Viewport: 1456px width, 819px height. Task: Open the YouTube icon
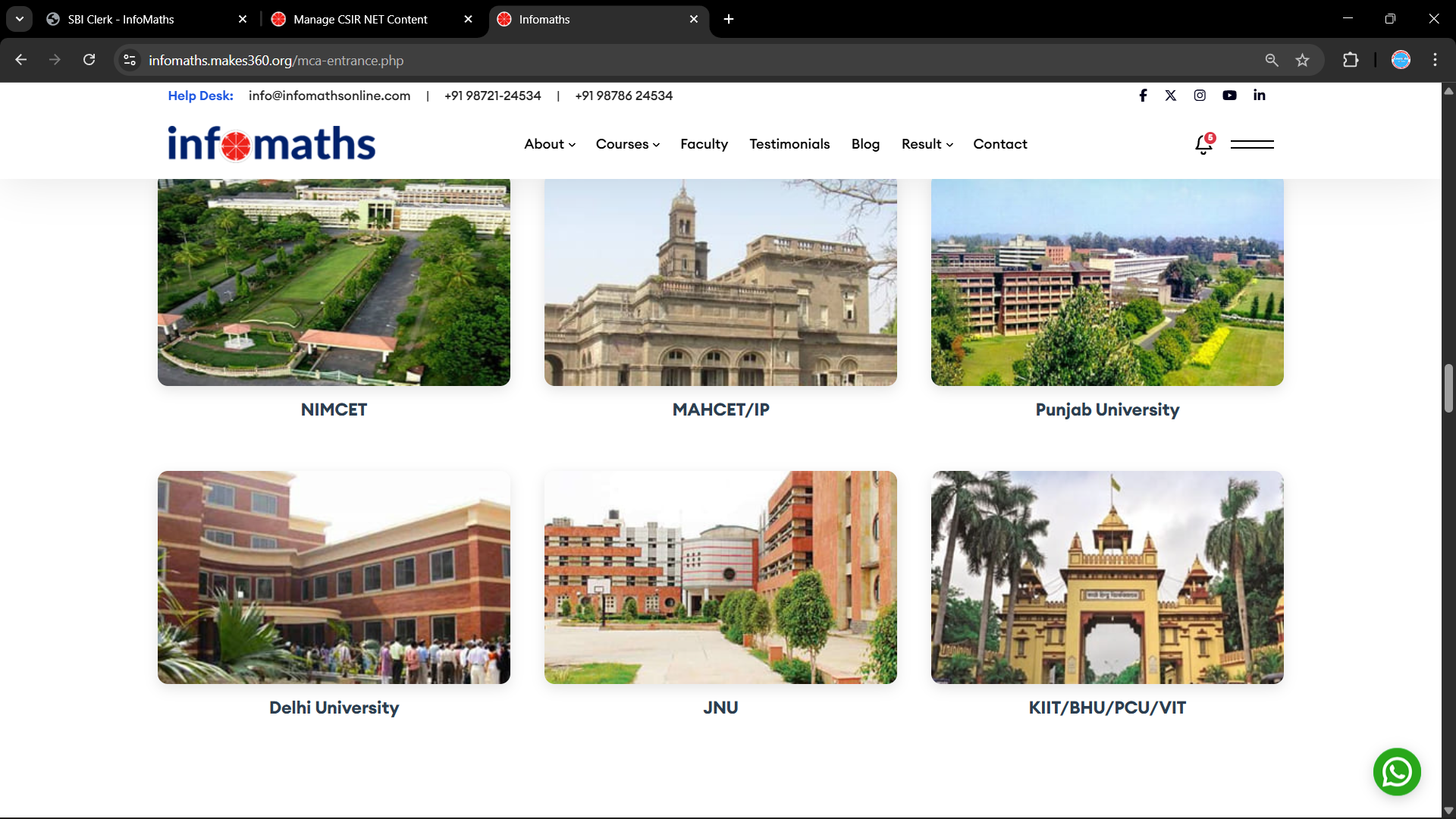[x=1229, y=96]
